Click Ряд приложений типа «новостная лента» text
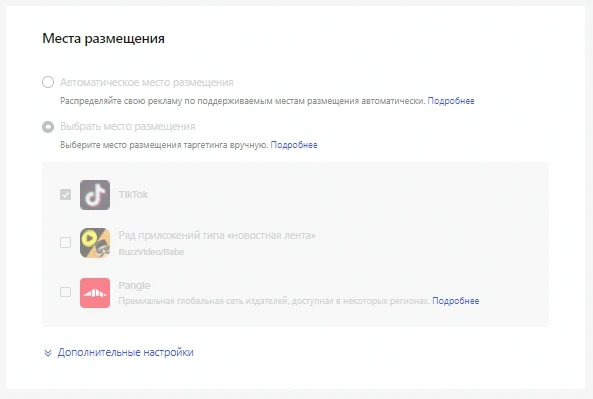This screenshot has width=593, height=399. [217, 235]
